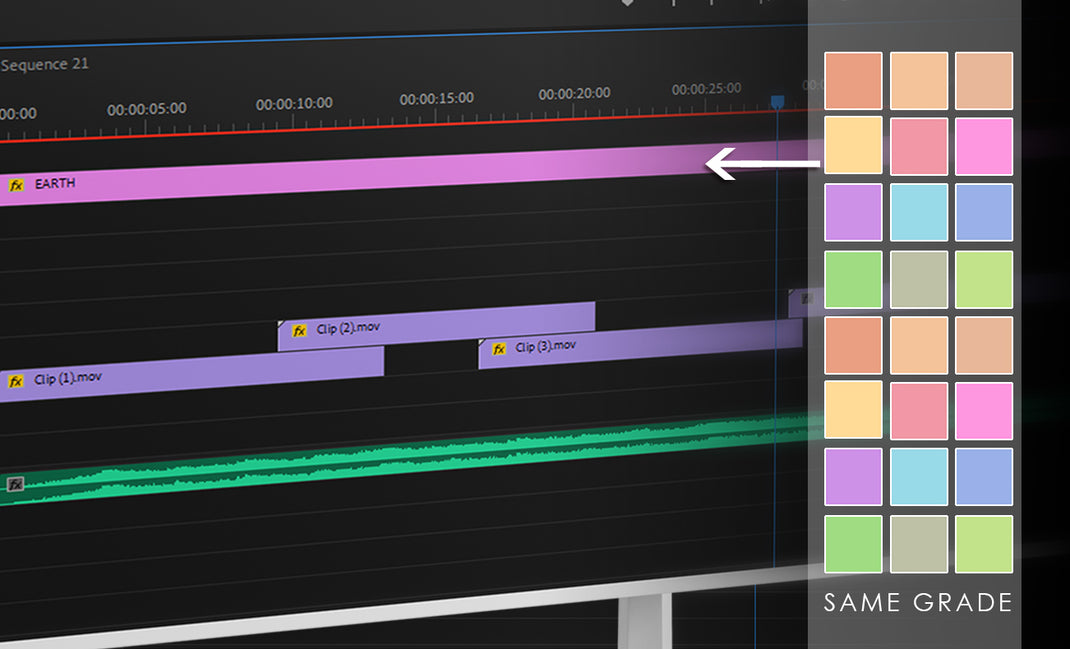Click the yellow fx icon beside the EARTH label
The height and width of the screenshot is (649, 1070).
(x=16, y=183)
